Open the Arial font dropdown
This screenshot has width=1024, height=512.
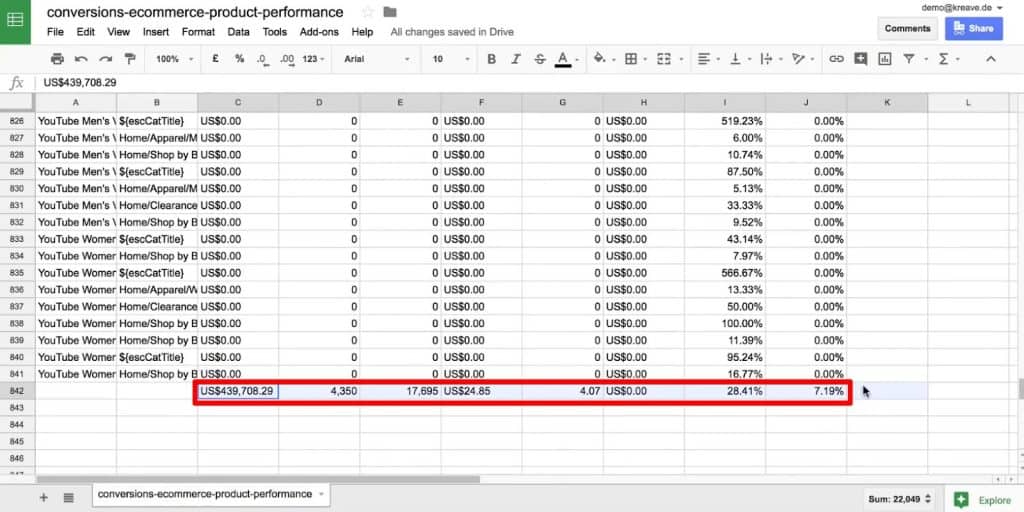[x=376, y=59]
